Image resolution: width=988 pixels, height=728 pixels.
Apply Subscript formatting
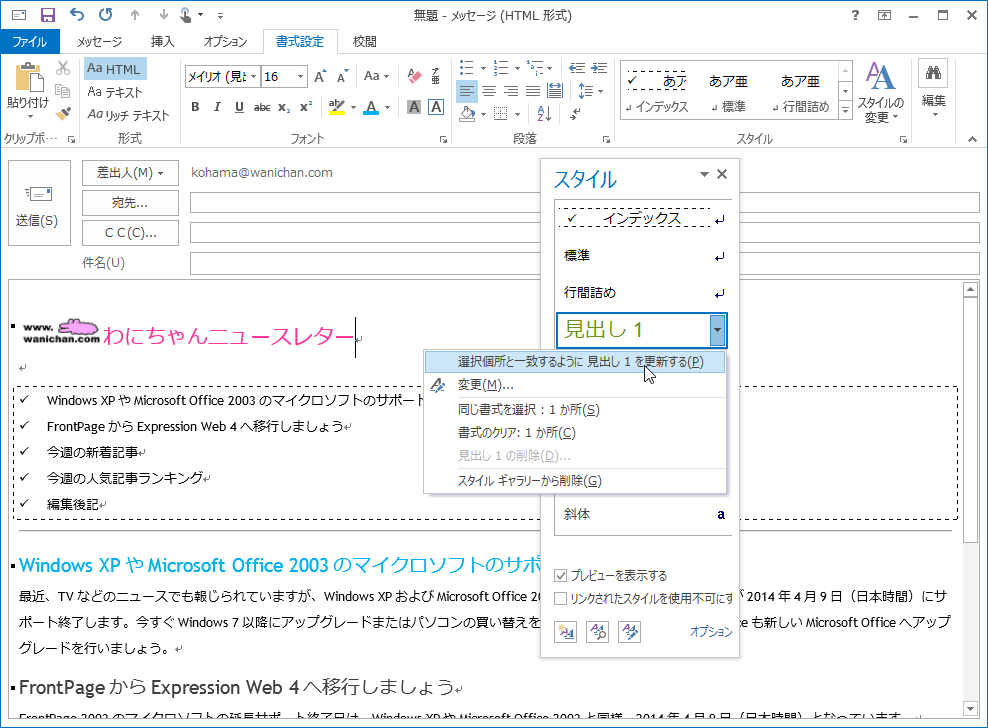point(284,108)
